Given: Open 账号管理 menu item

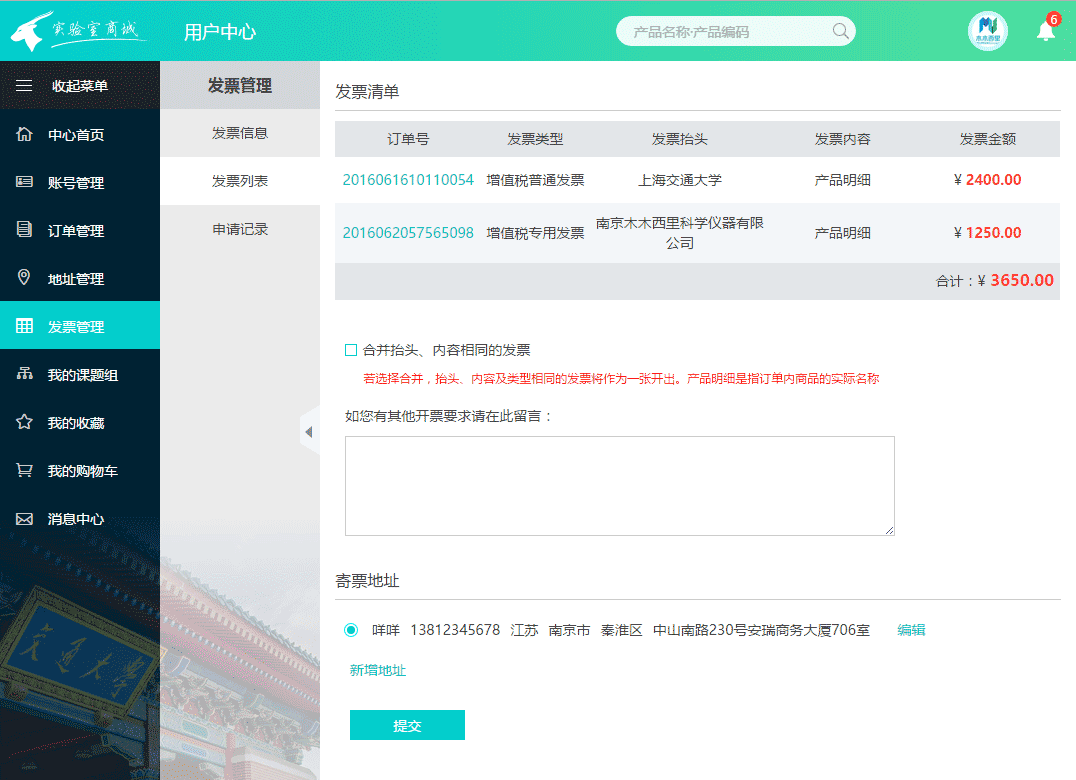Looking at the screenshot, I should [80, 182].
